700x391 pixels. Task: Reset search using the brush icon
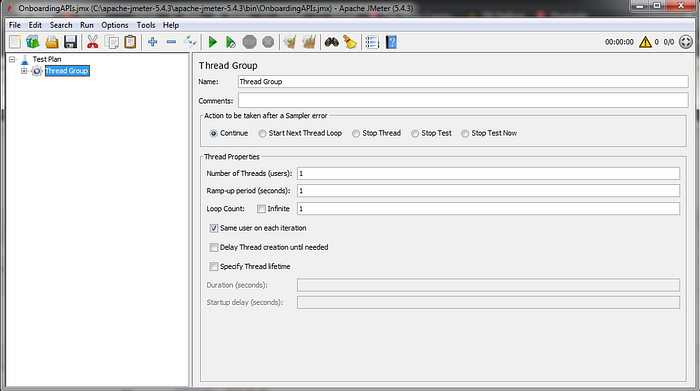point(350,42)
